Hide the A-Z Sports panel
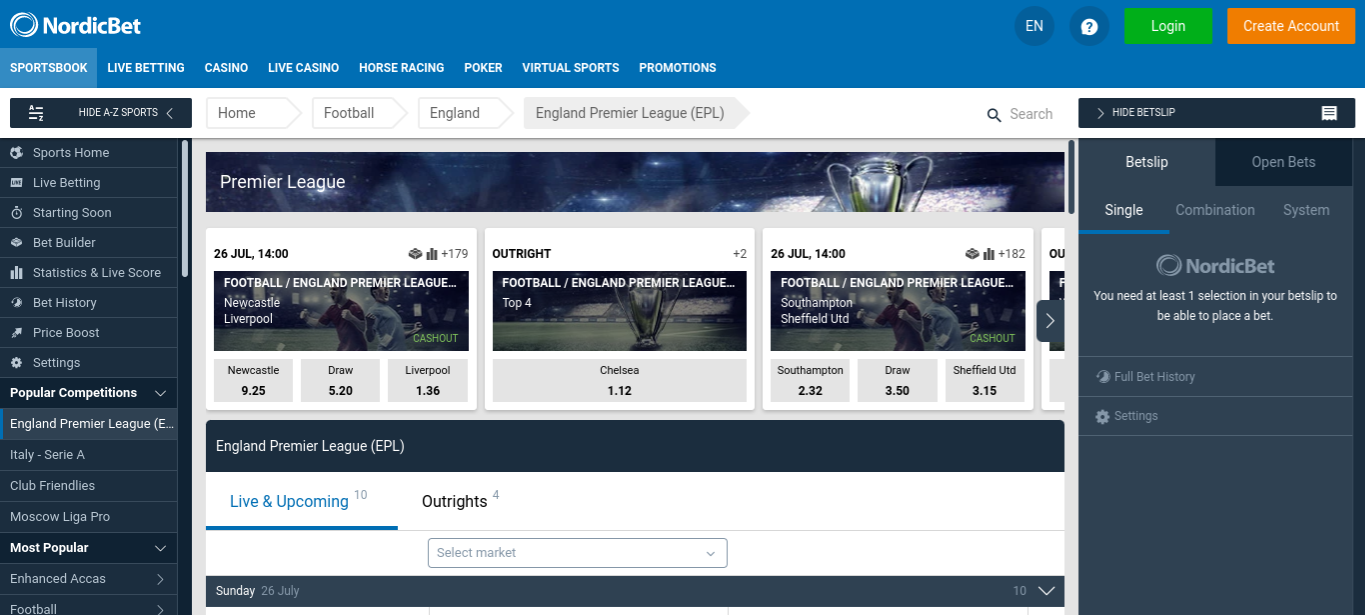 [x=100, y=113]
